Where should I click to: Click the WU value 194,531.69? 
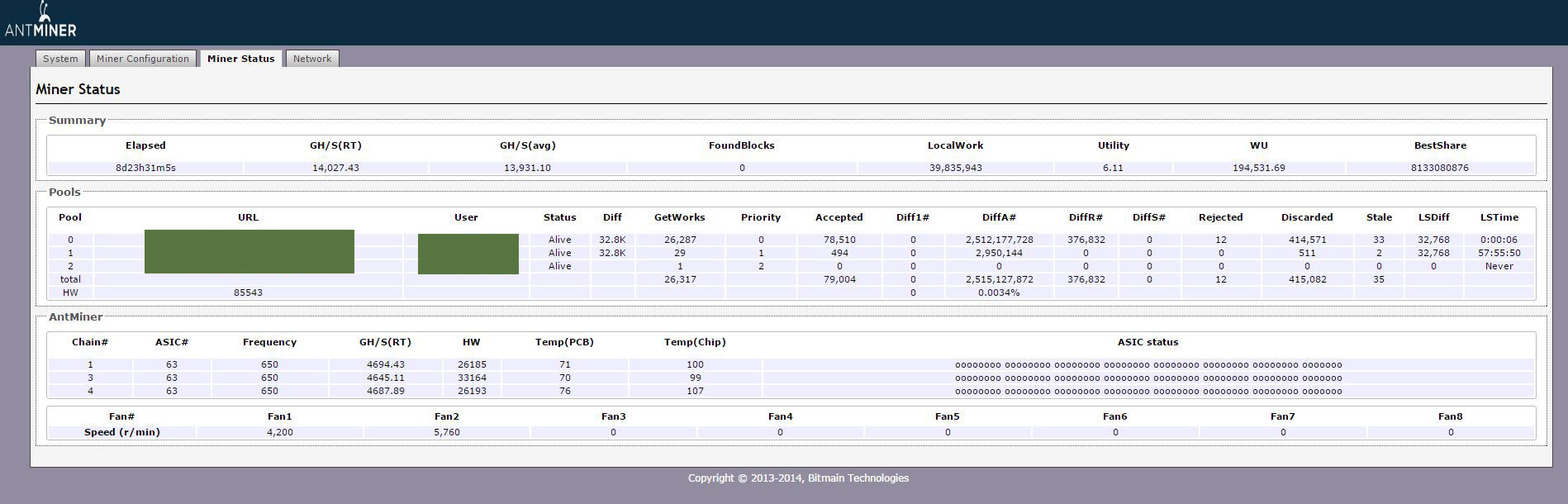(x=1258, y=168)
